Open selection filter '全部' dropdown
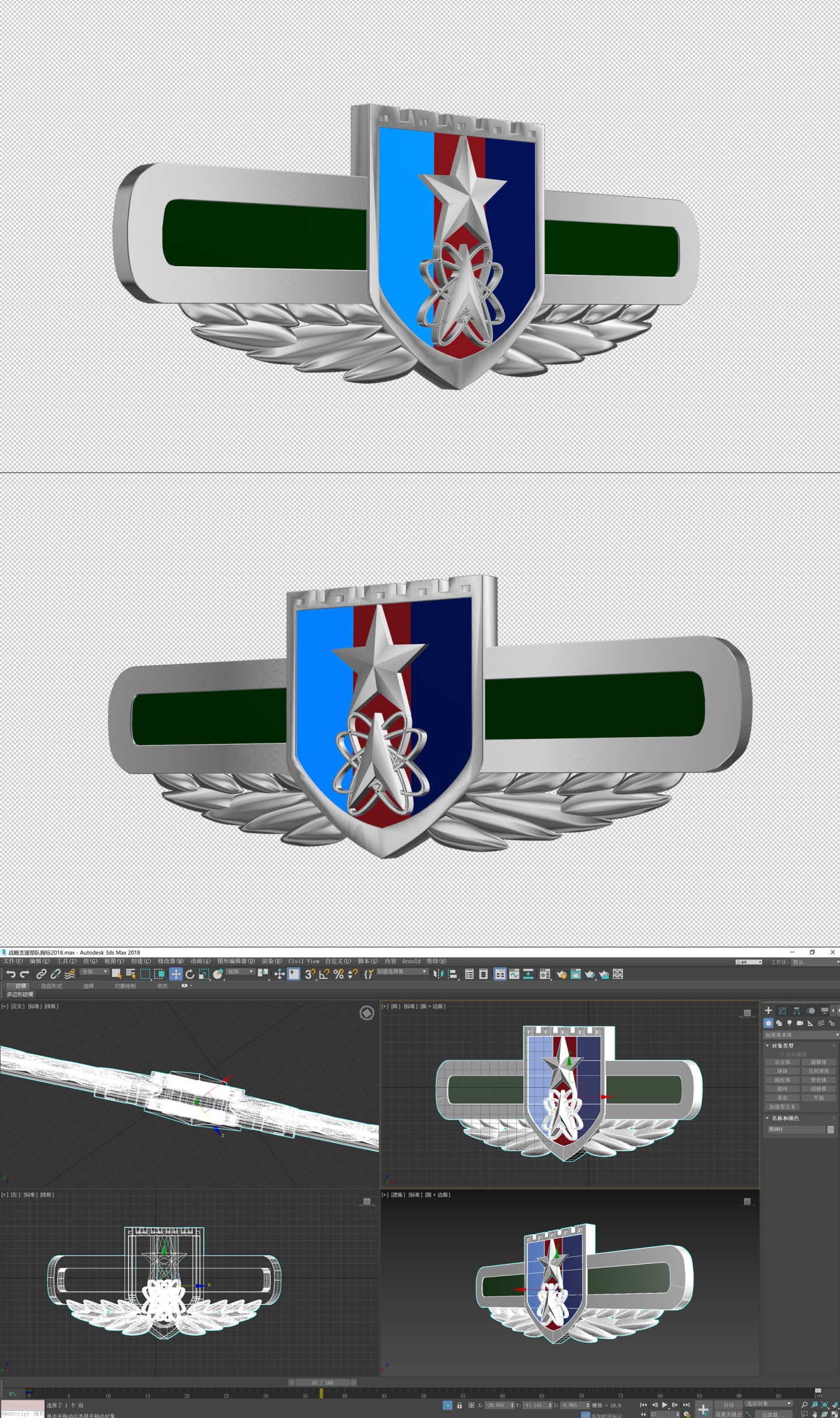 tap(94, 972)
